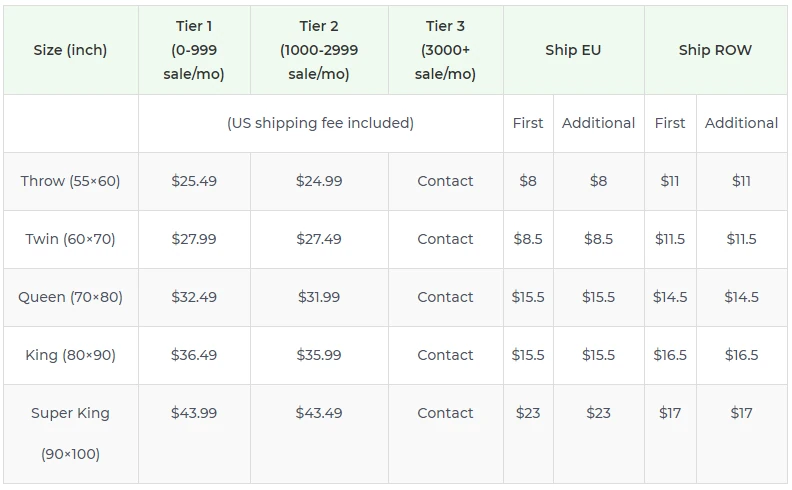Screen dimensions: 792x490
Task: Select the $31.99 Queen Tier 2 price
Action: pyautogui.click(x=319, y=297)
